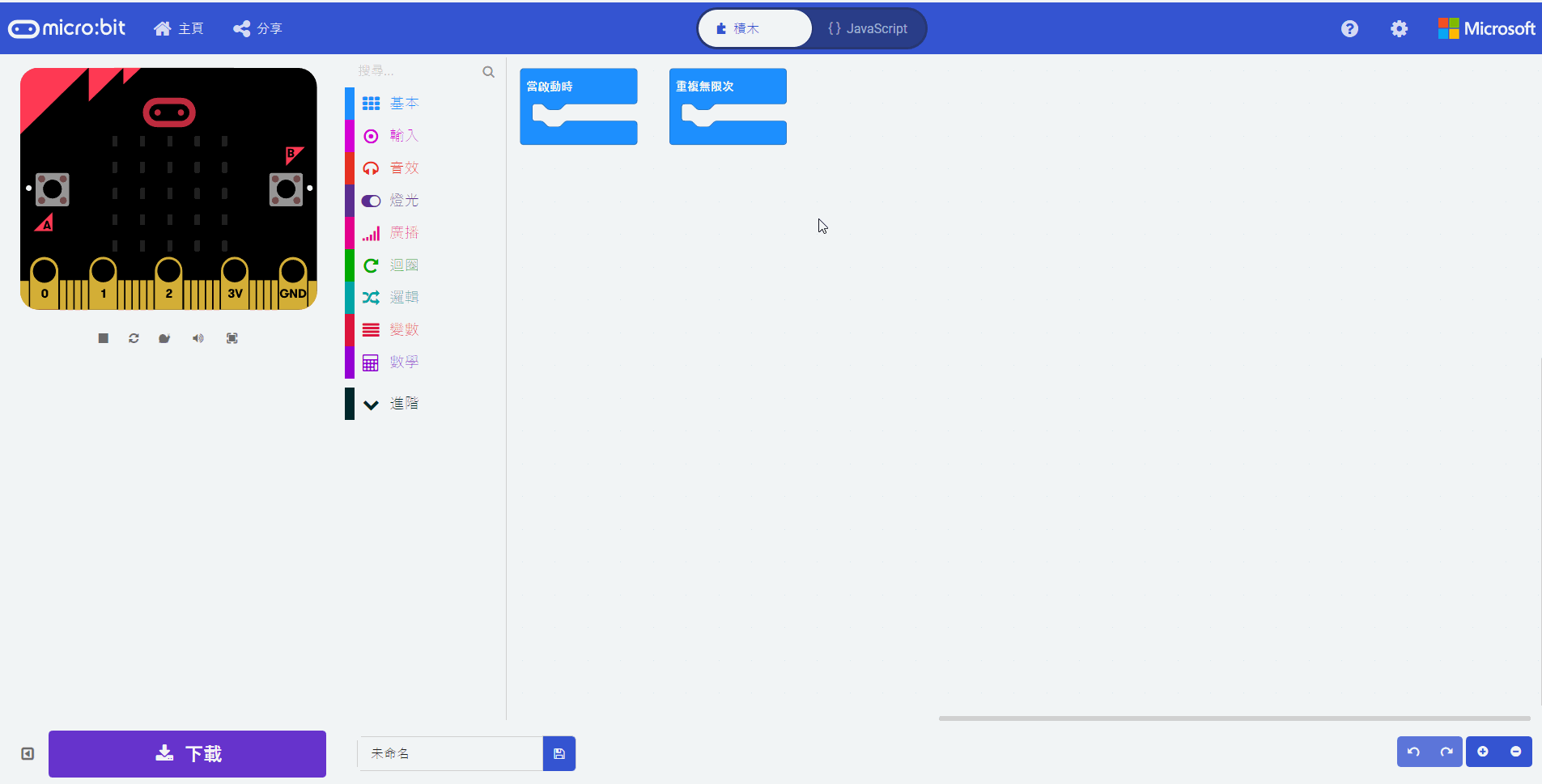This screenshot has height=784, width=1542.
Task: Open the editor settings gear
Action: [x=1400, y=28]
